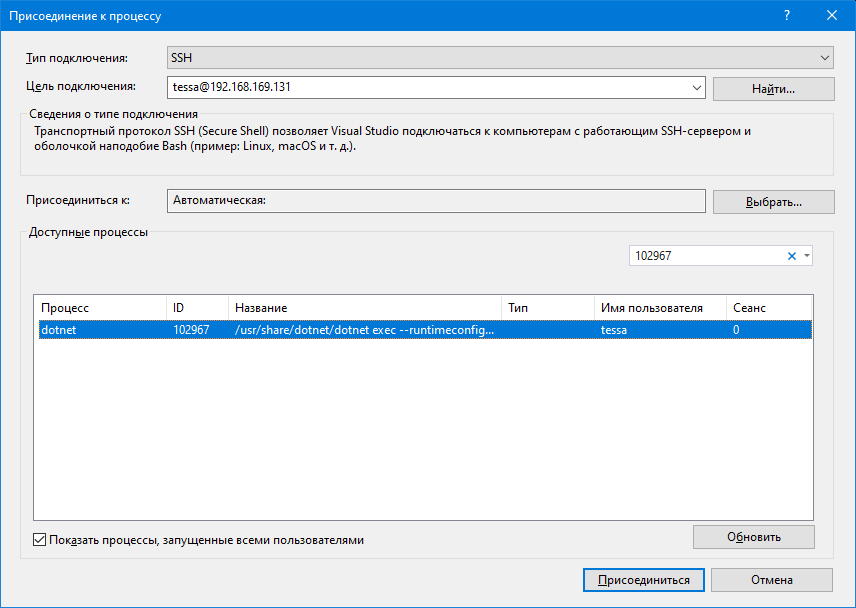856x608 pixels.
Task: Close the attach to process dialog
Action: click(832, 16)
